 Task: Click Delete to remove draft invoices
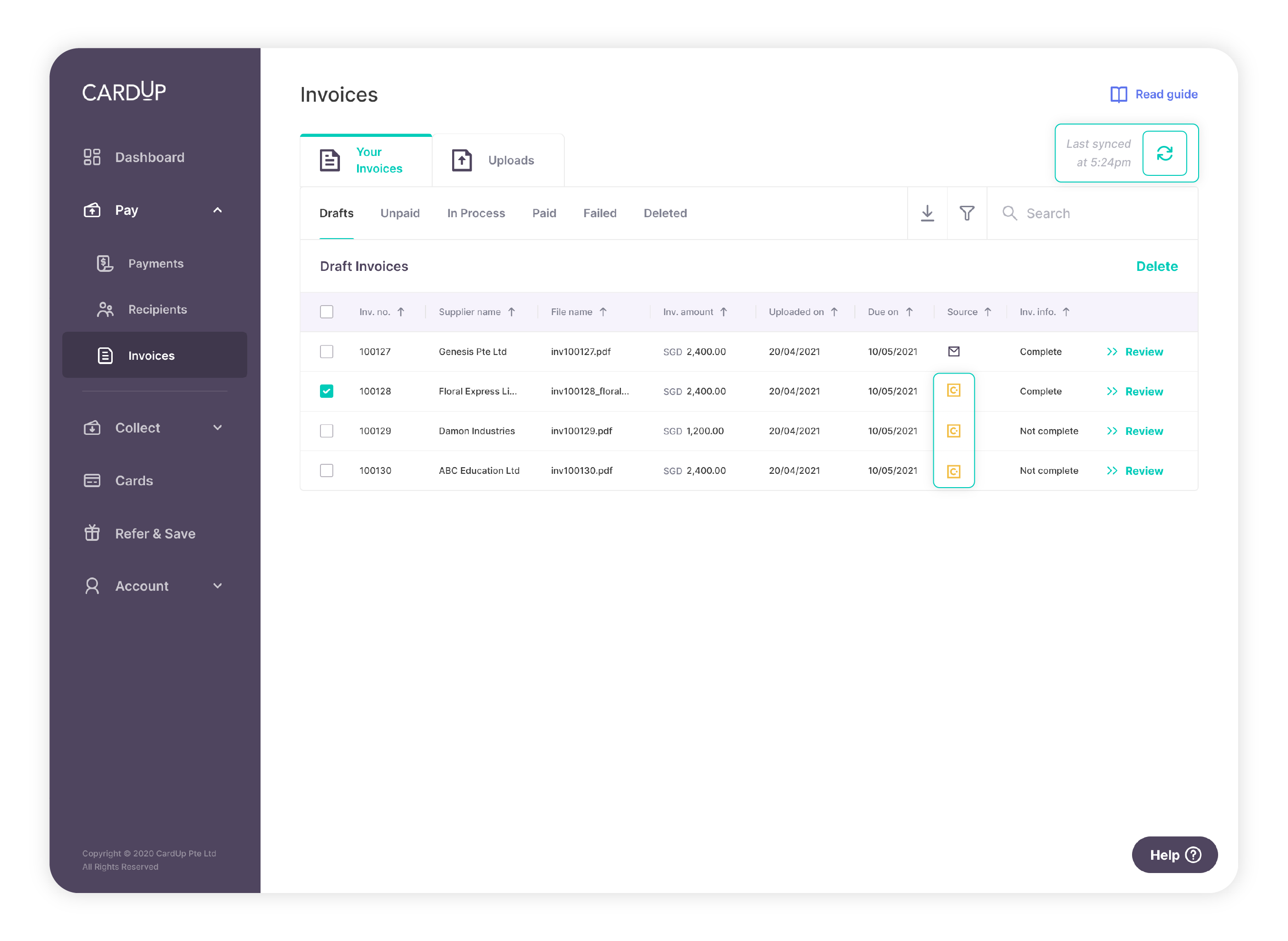coord(1156,266)
